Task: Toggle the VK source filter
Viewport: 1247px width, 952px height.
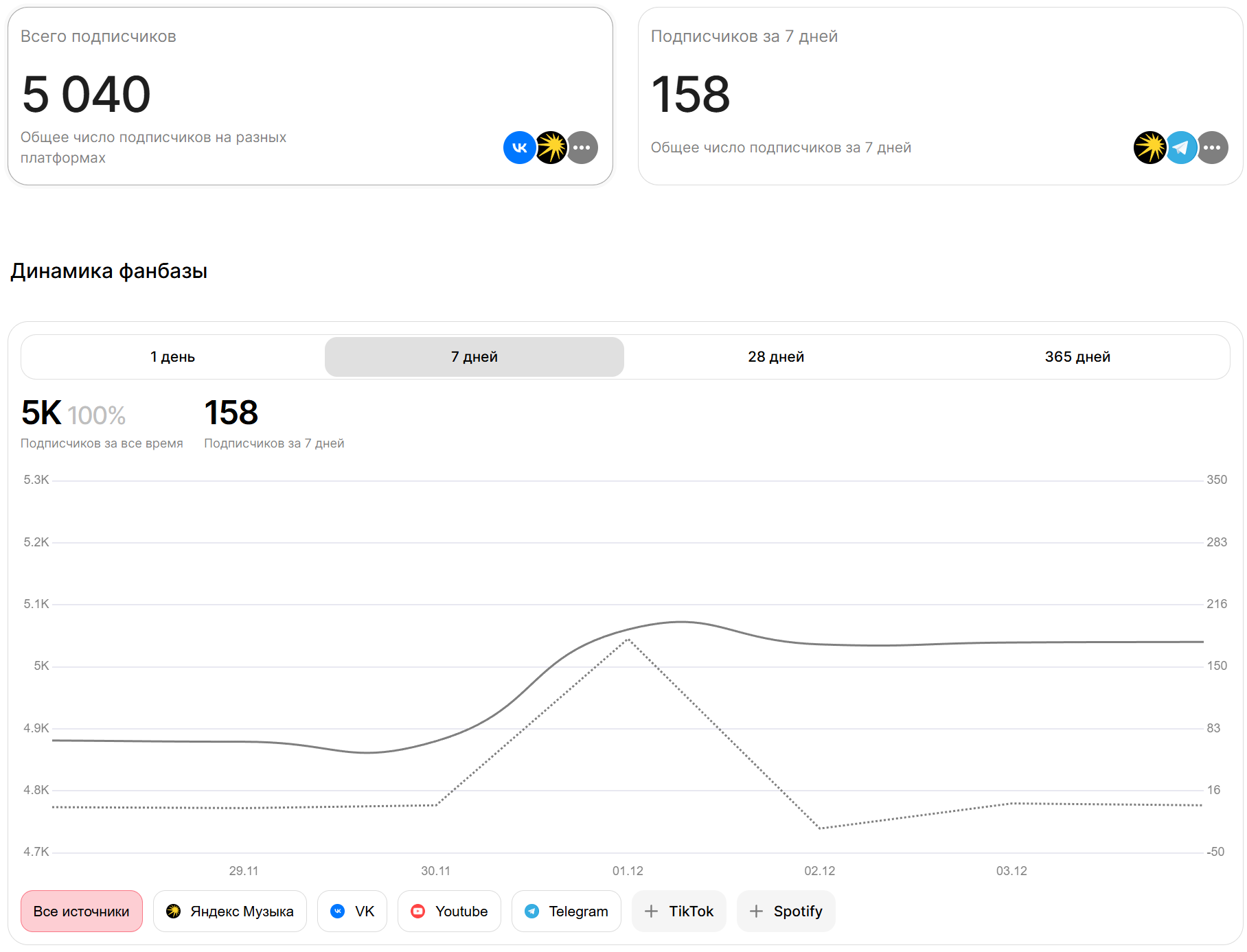Action: [x=352, y=912]
